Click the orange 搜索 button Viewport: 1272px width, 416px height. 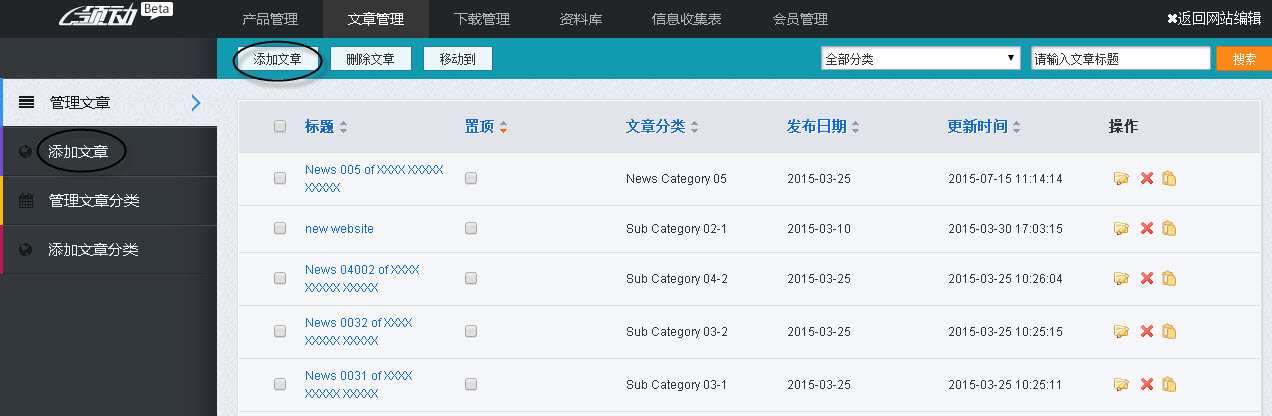[1244, 59]
